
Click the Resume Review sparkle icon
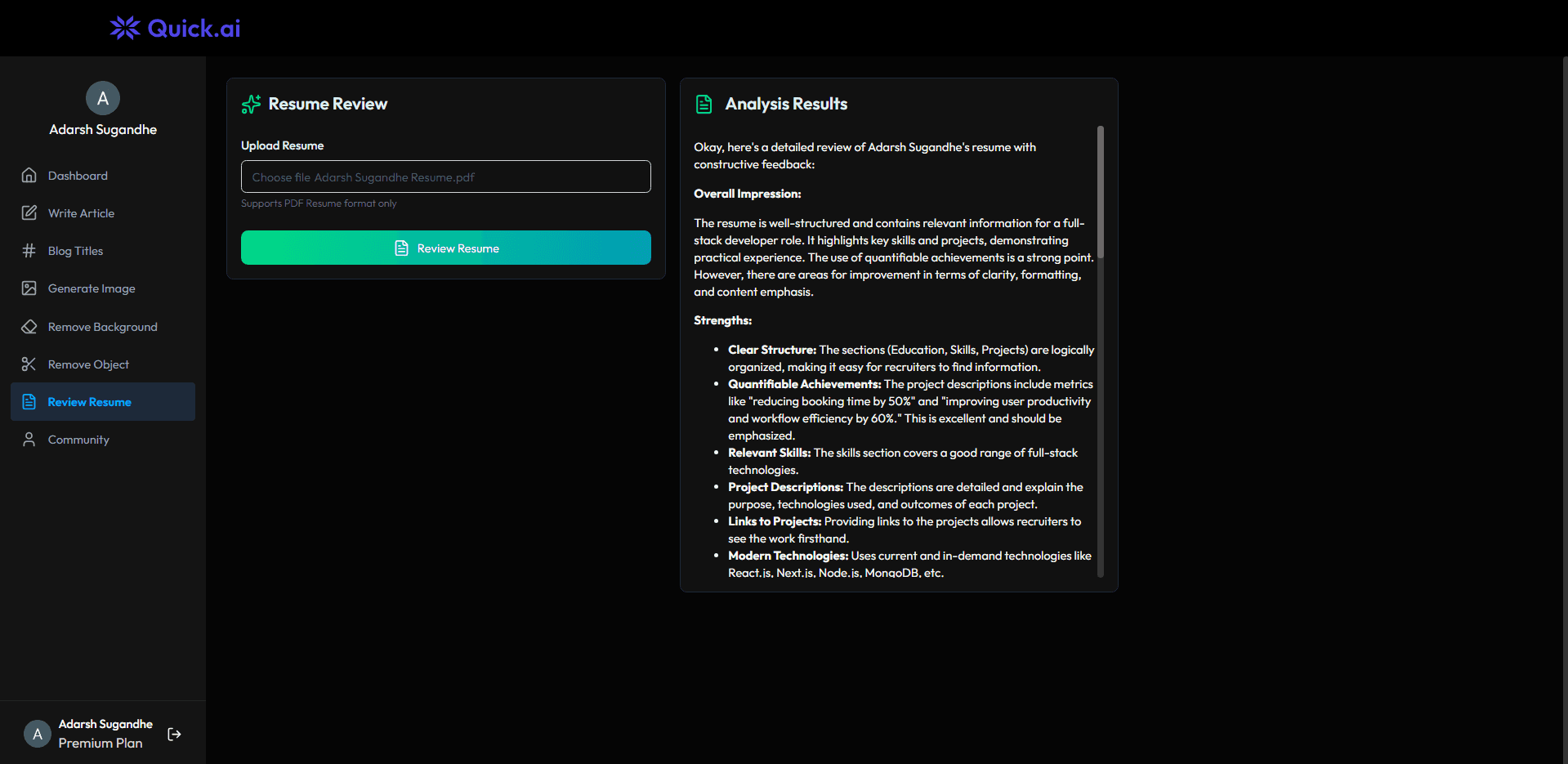pos(251,104)
